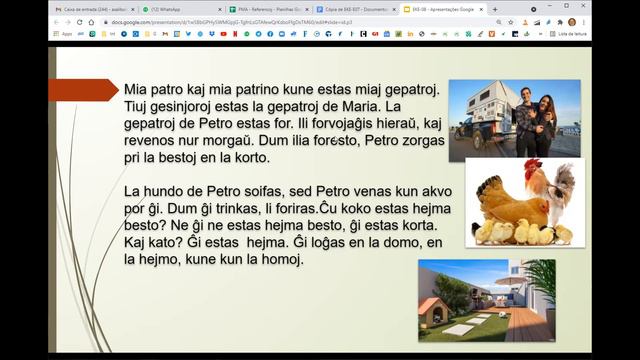Go forward to the next page

click(68, 22)
